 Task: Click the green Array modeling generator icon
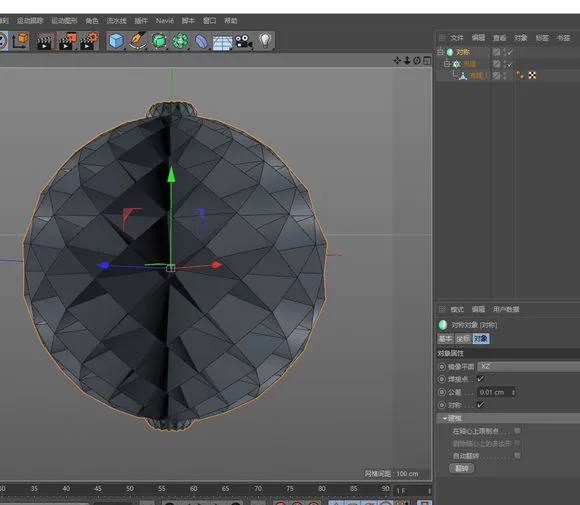click(180, 41)
